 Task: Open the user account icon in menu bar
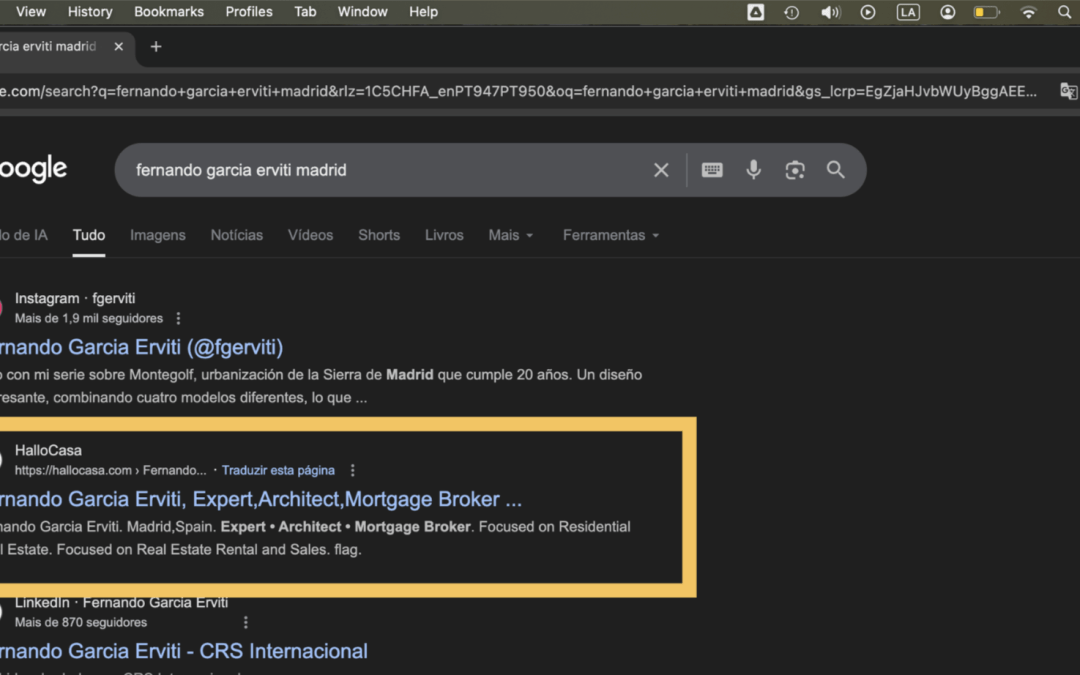click(x=948, y=12)
